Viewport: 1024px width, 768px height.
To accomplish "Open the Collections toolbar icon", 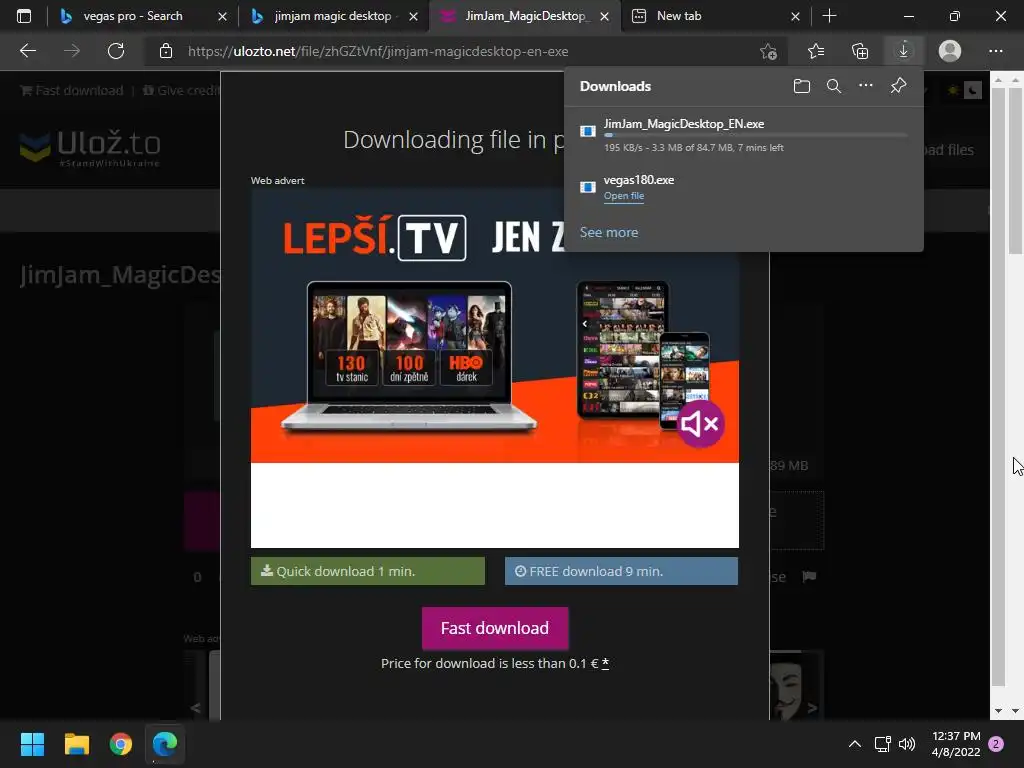I will click(x=860, y=51).
